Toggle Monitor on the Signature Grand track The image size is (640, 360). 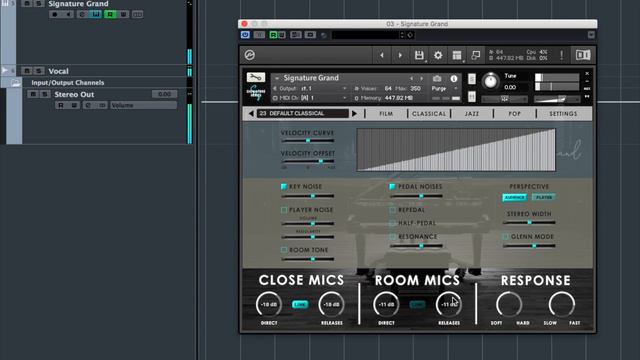(x=68, y=14)
